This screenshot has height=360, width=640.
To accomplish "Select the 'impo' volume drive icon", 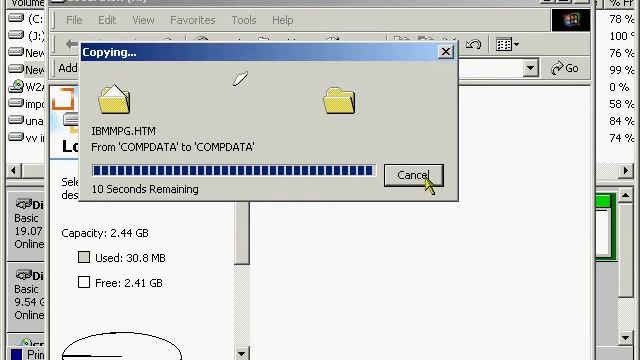I will (16, 103).
